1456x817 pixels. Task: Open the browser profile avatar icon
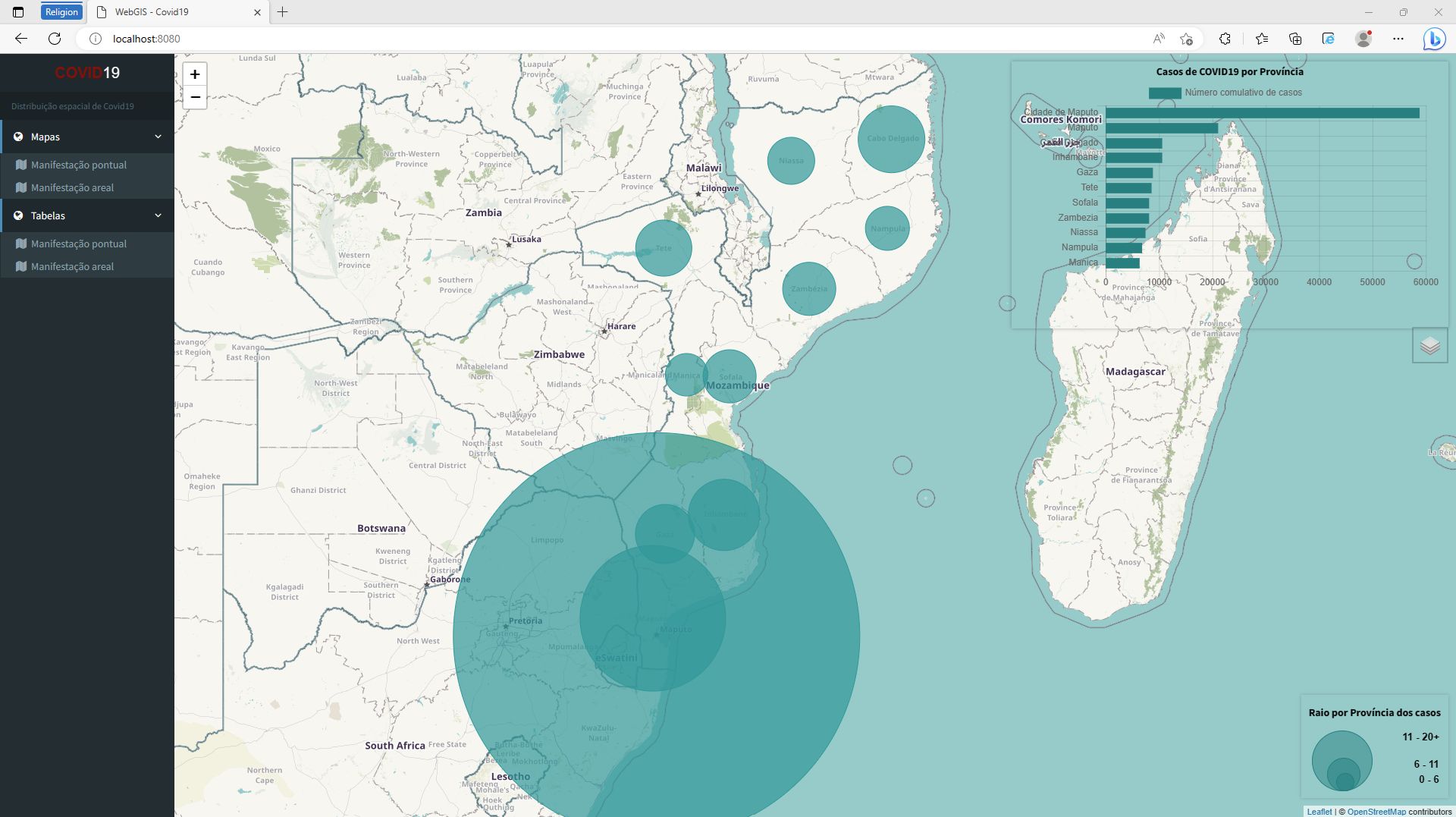point(1363,39)
